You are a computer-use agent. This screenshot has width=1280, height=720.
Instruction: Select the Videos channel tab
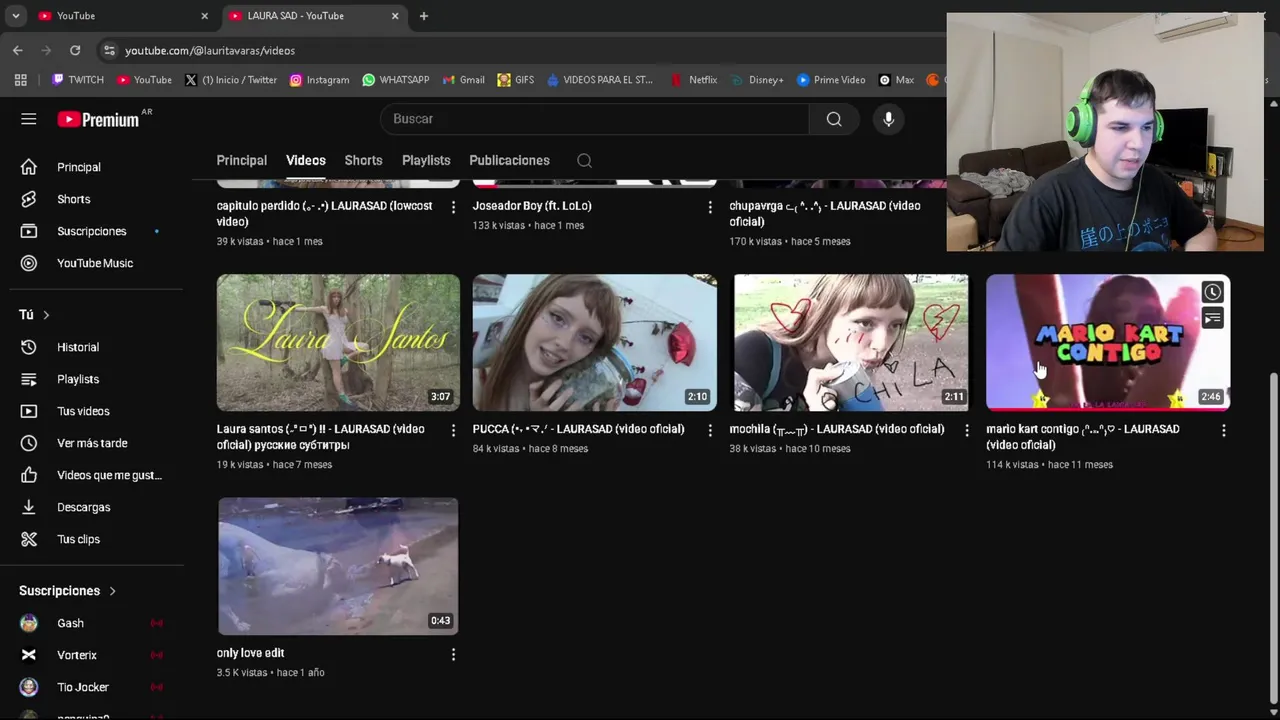pyautogui.click(x=306, y=160)
